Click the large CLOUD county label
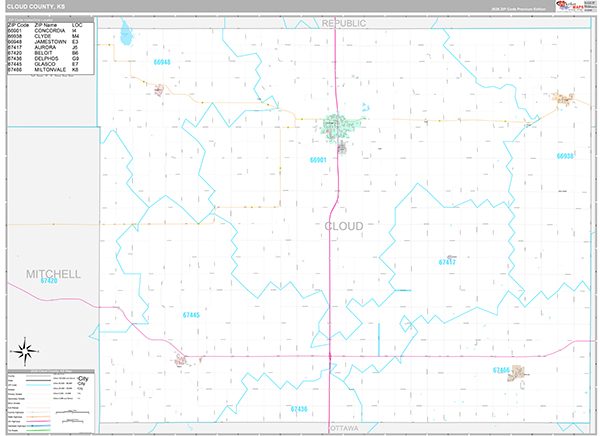This screenshot has width=600, height=436. tap(344, 226)
